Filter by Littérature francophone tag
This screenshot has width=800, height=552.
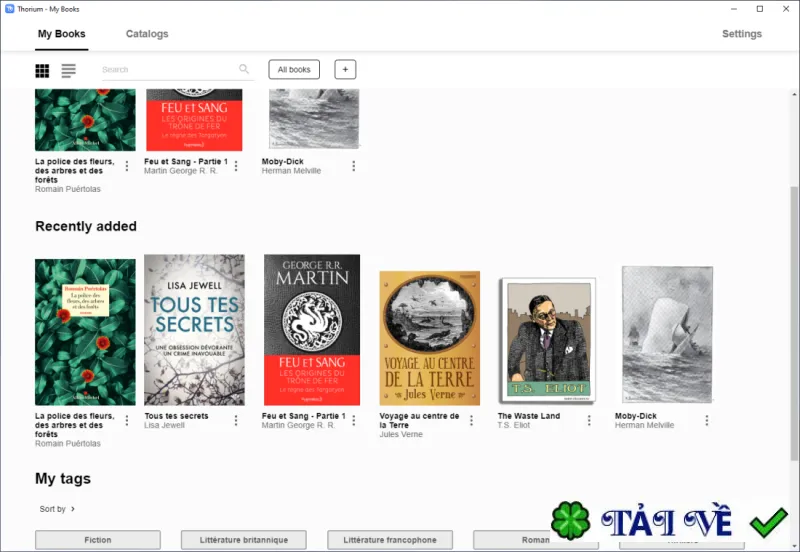[390, 540]
